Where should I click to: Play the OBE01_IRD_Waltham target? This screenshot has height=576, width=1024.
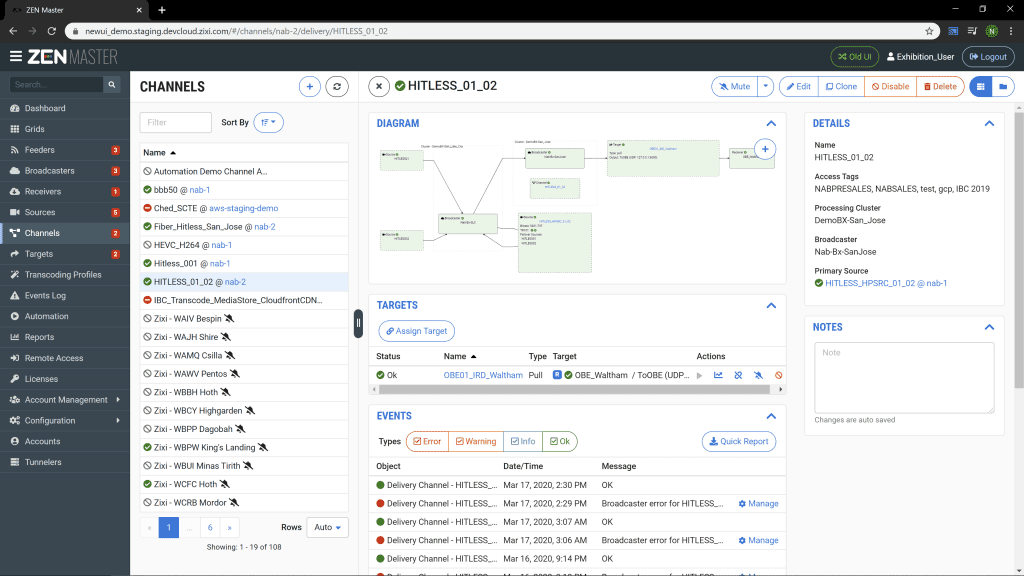[699, 376]
